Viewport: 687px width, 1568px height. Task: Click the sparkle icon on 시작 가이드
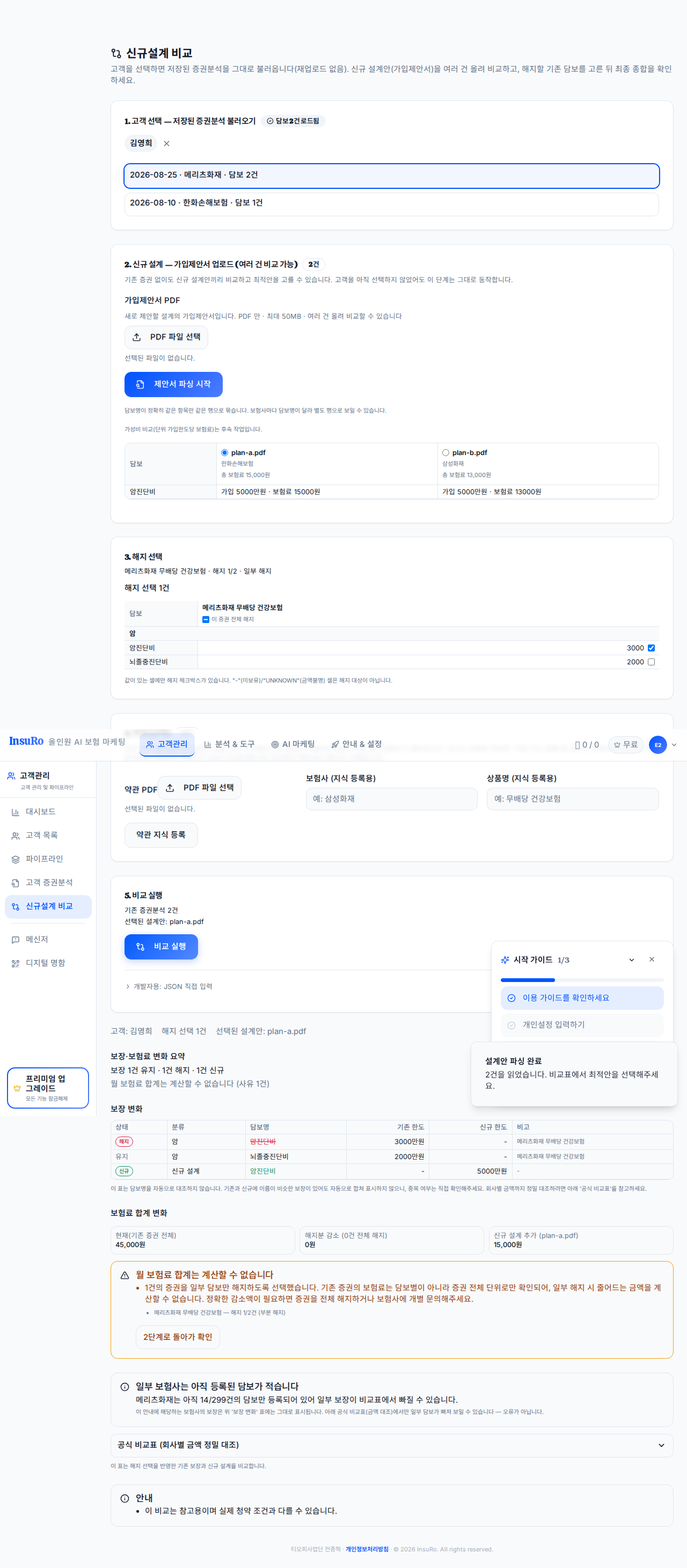(x=505, y=960)
